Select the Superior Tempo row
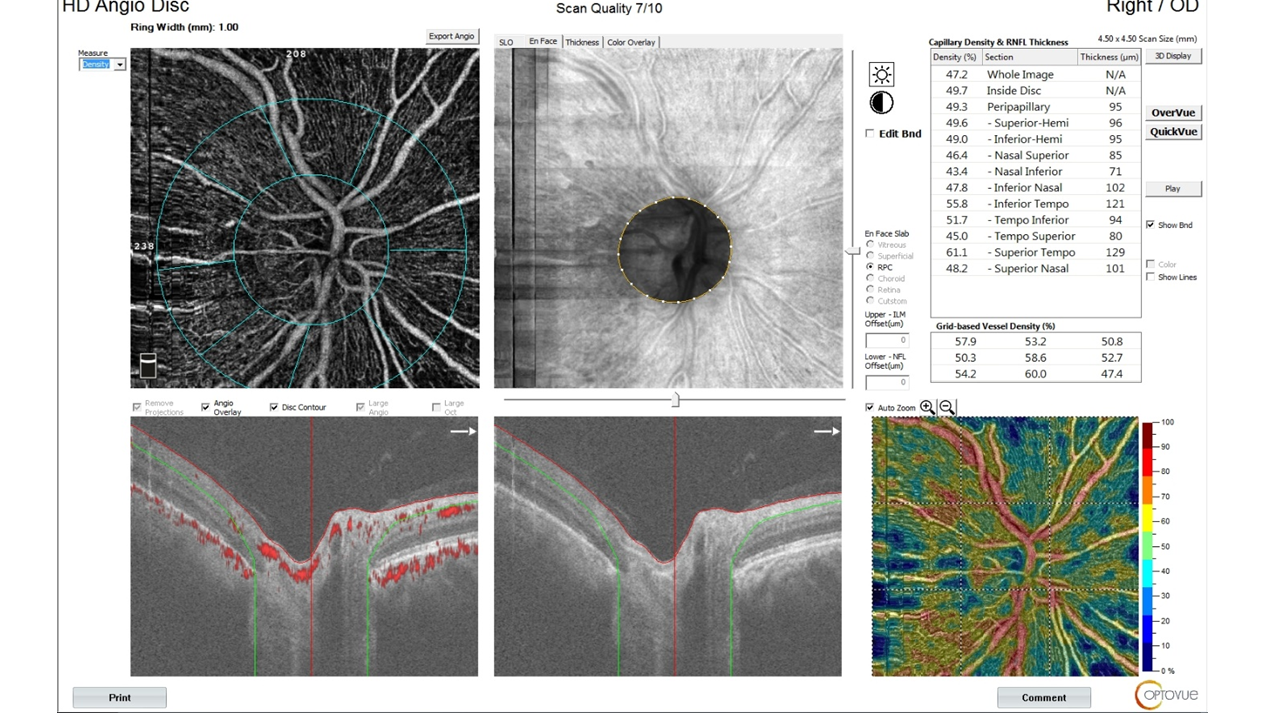Viewport: 1280px width, 720px height. point(1036,252)
